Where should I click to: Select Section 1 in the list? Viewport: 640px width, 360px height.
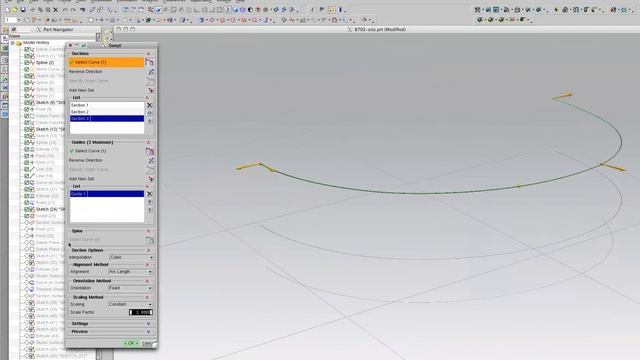point(107,105)
